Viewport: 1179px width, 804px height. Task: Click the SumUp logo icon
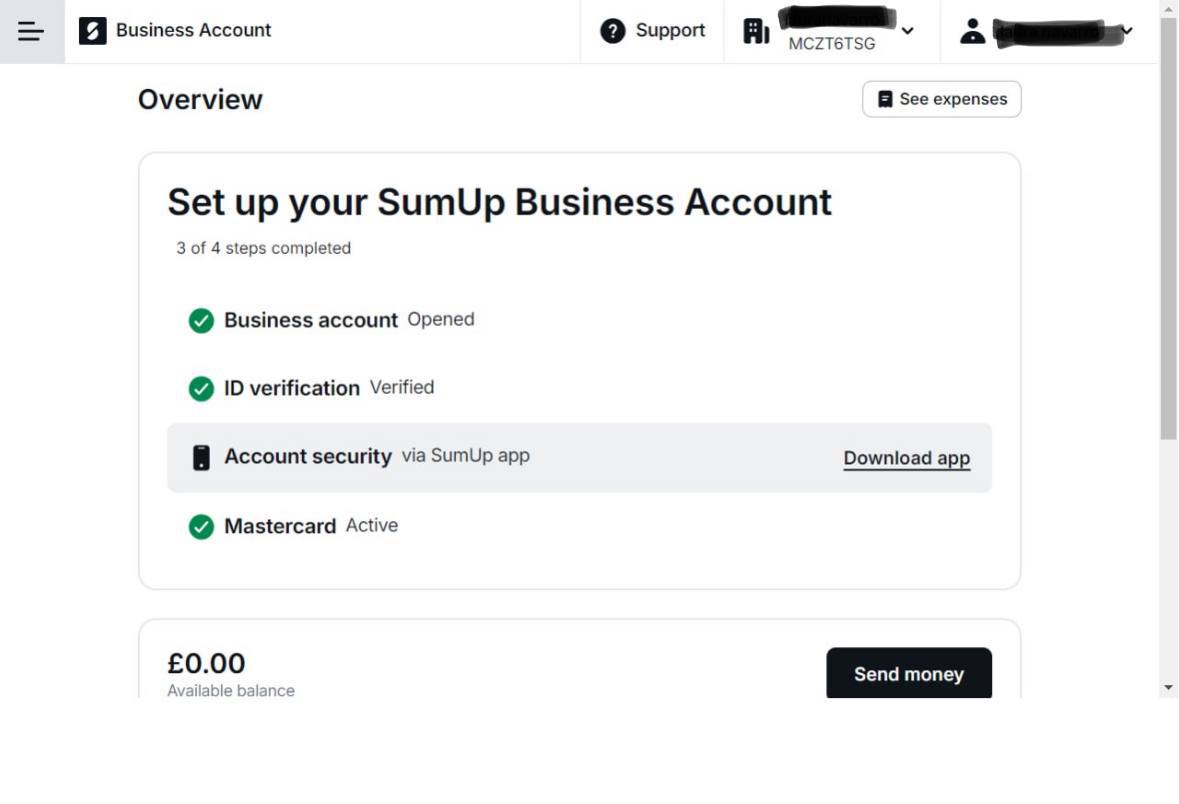(92, 31)
